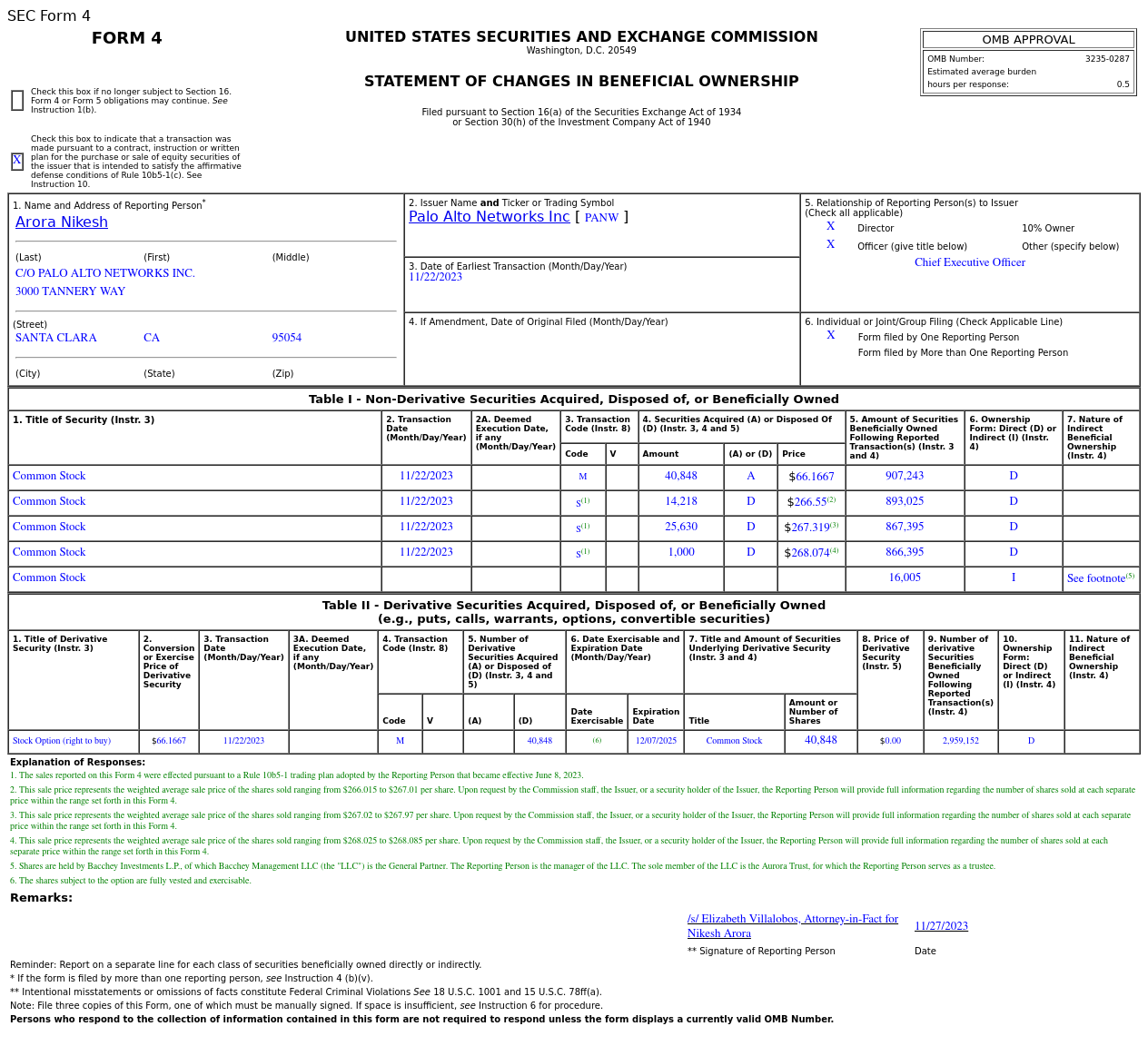Select the Chief Executive Officer title text
Screen dimensions: 1148x1046
(970, 262)
